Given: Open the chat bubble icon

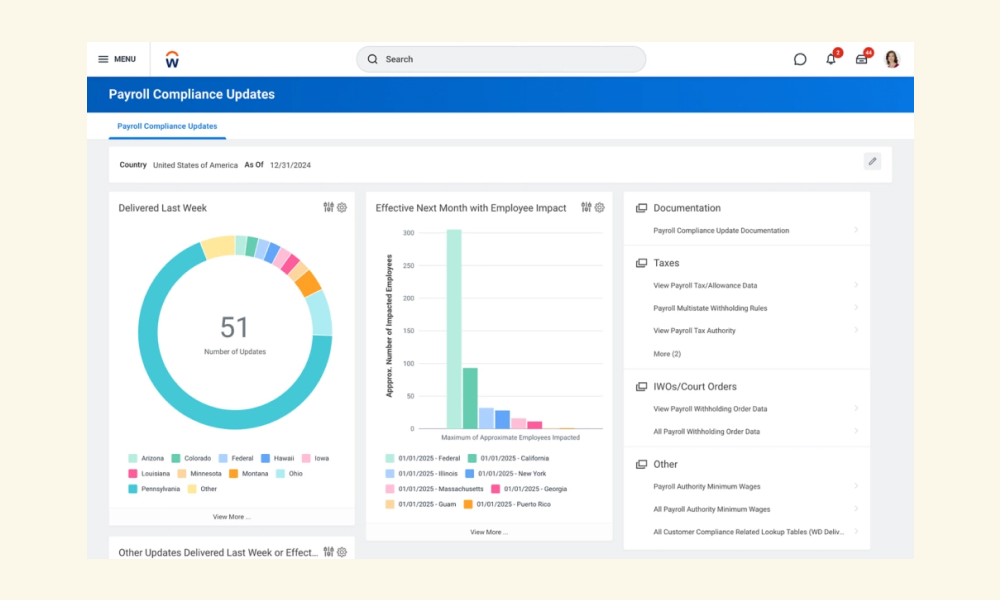Looking at the screenshot, I should click(x=800, y=59).
